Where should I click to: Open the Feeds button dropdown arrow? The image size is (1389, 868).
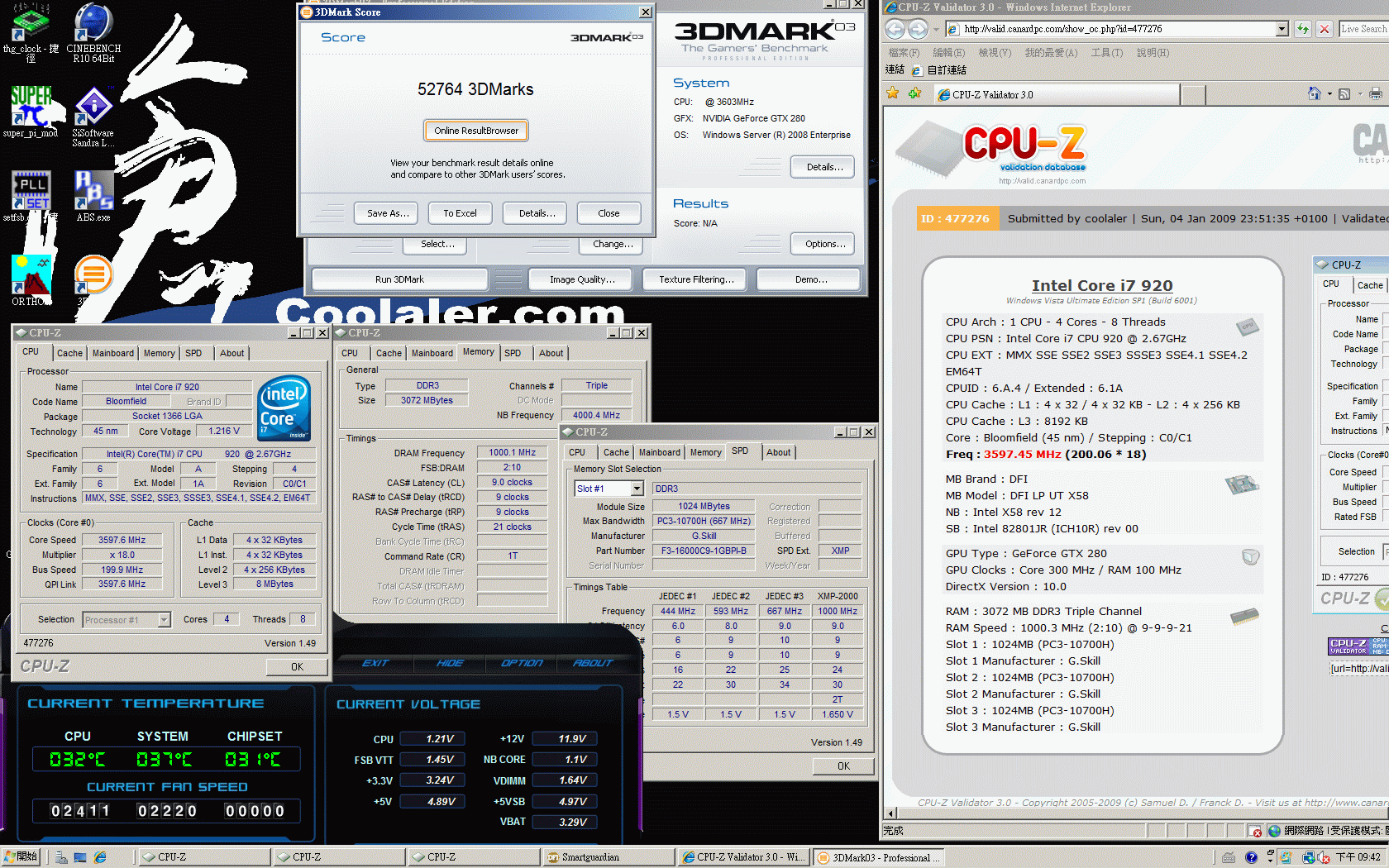click(x=1358, y=94)
